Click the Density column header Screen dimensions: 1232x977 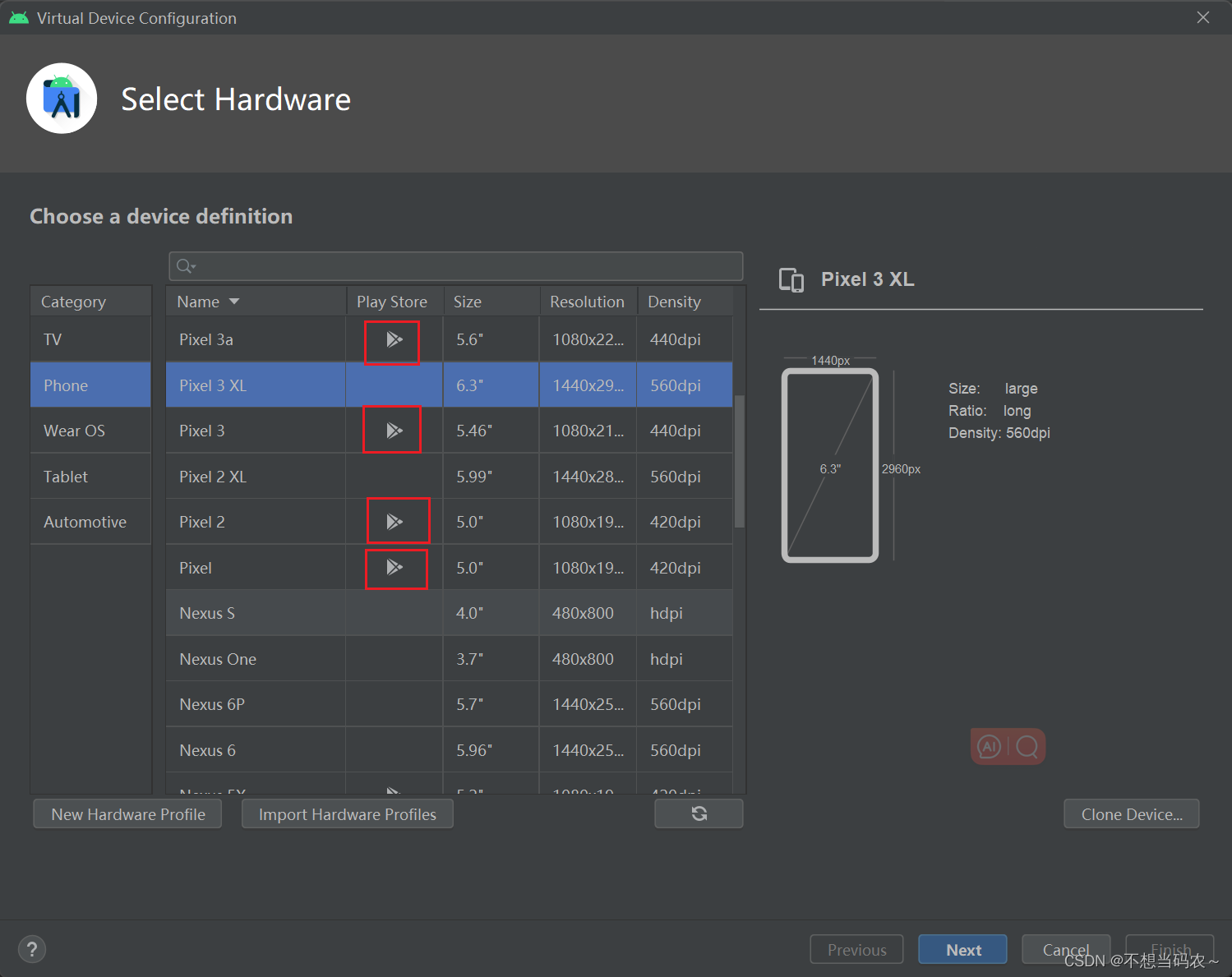[x=685, y=302]
